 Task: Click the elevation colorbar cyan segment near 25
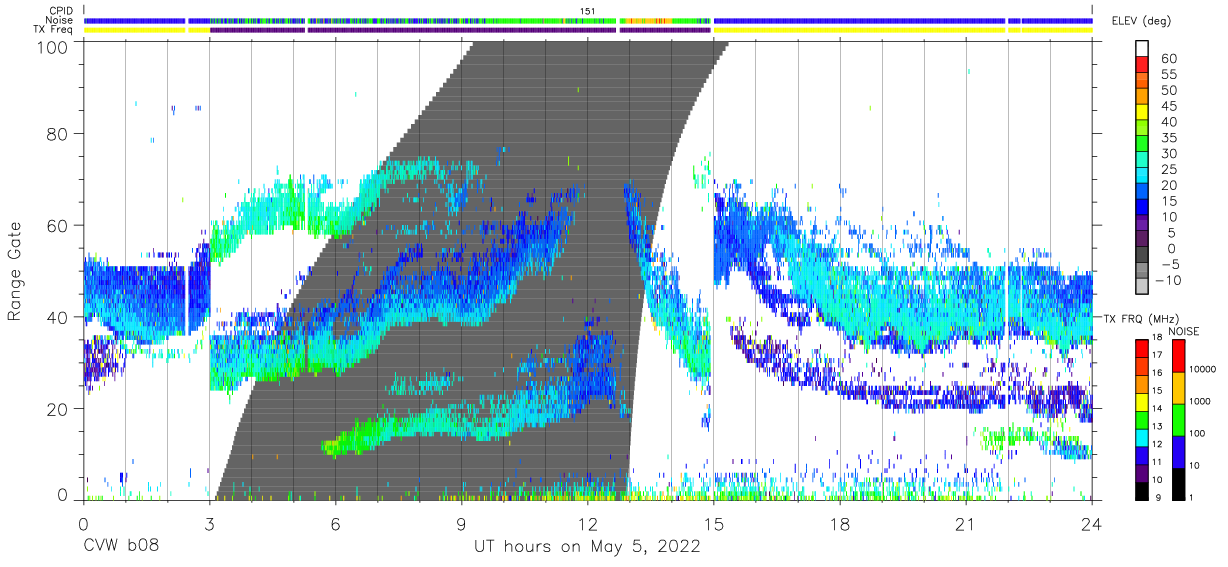pyautogui.click(x=1143, y=176)
